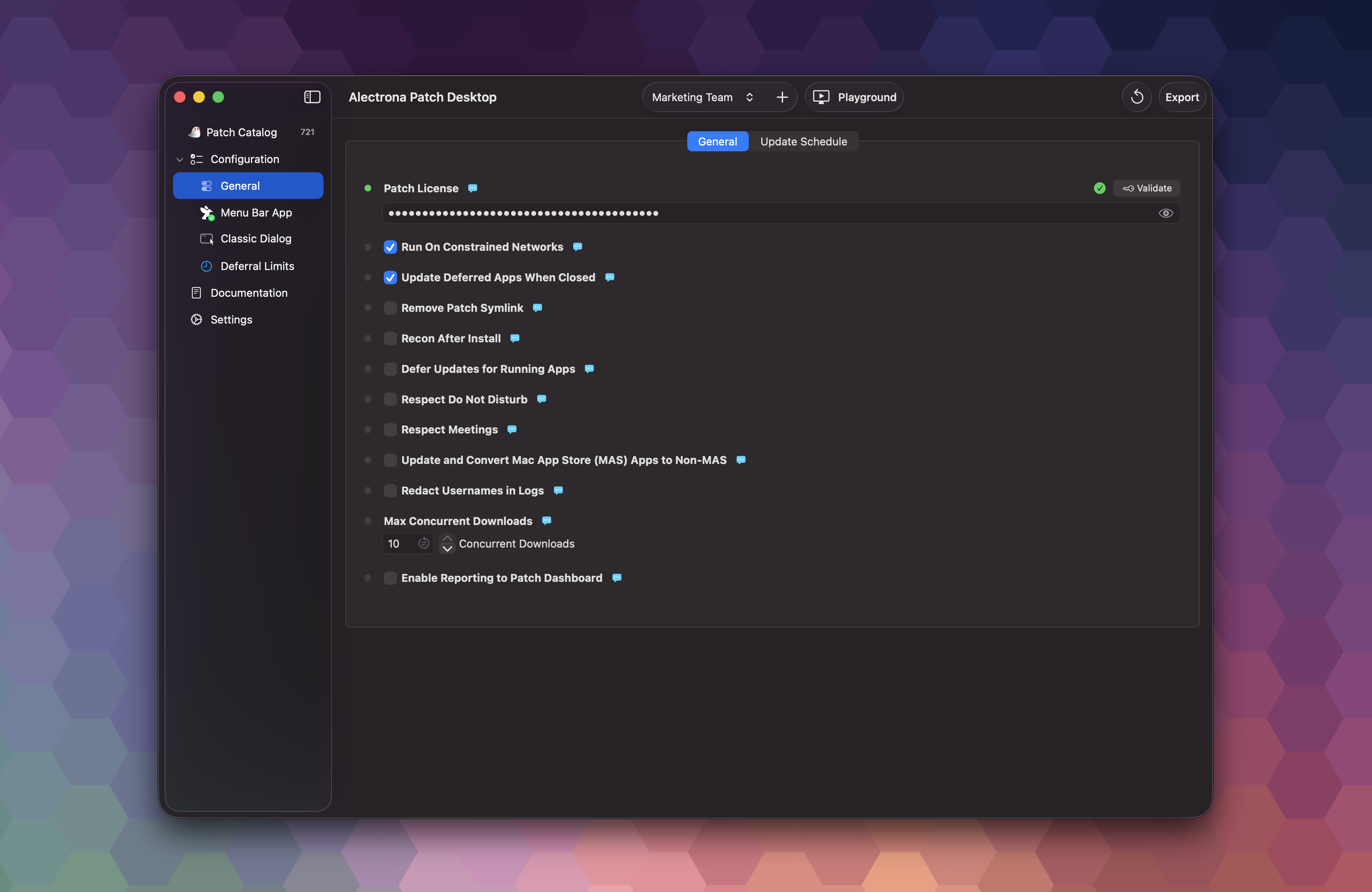
Task: Check Redact Usernames in Logs
Action: click(x=390, y=490)
